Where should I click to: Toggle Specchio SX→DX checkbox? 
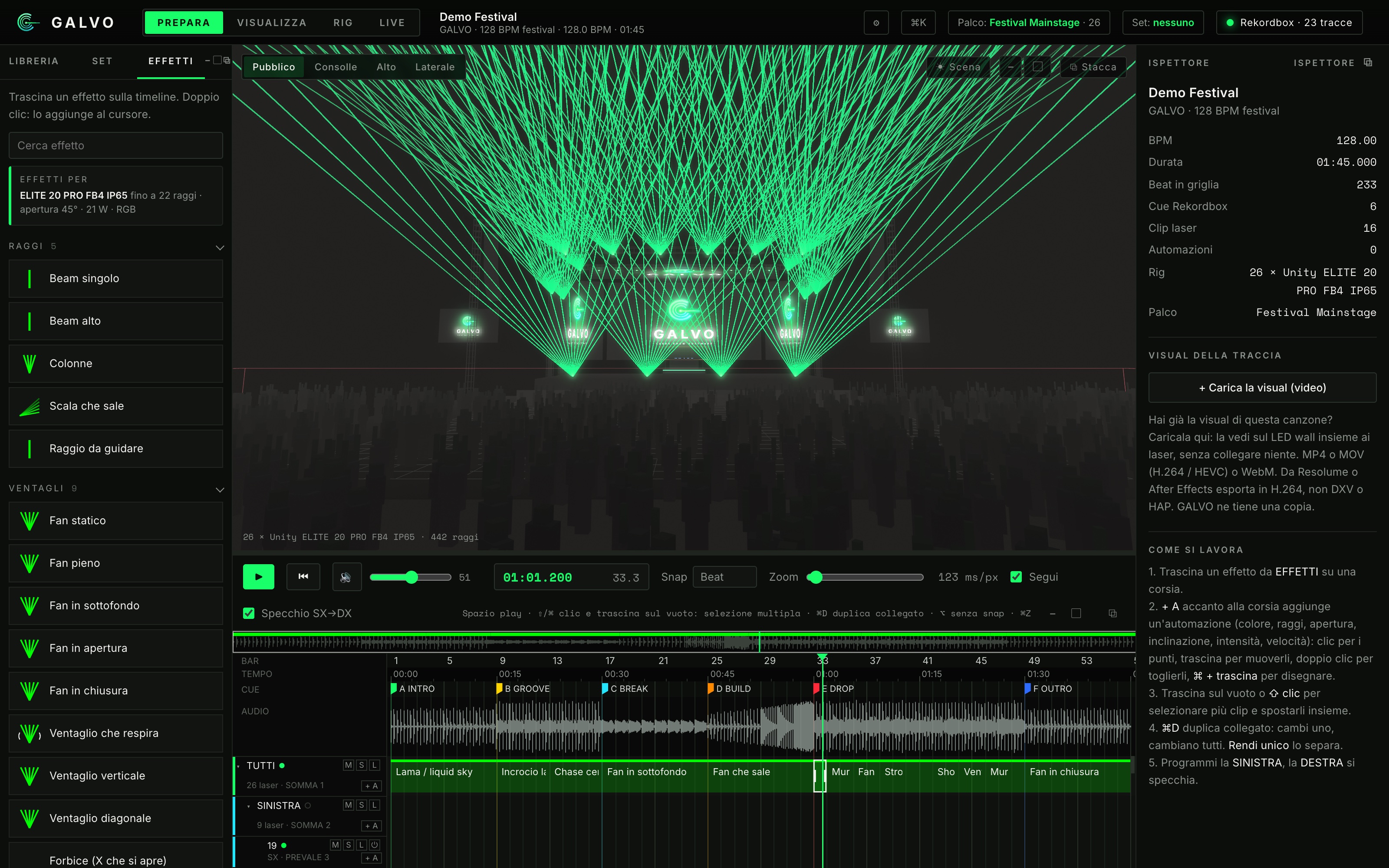click(249, 614)
